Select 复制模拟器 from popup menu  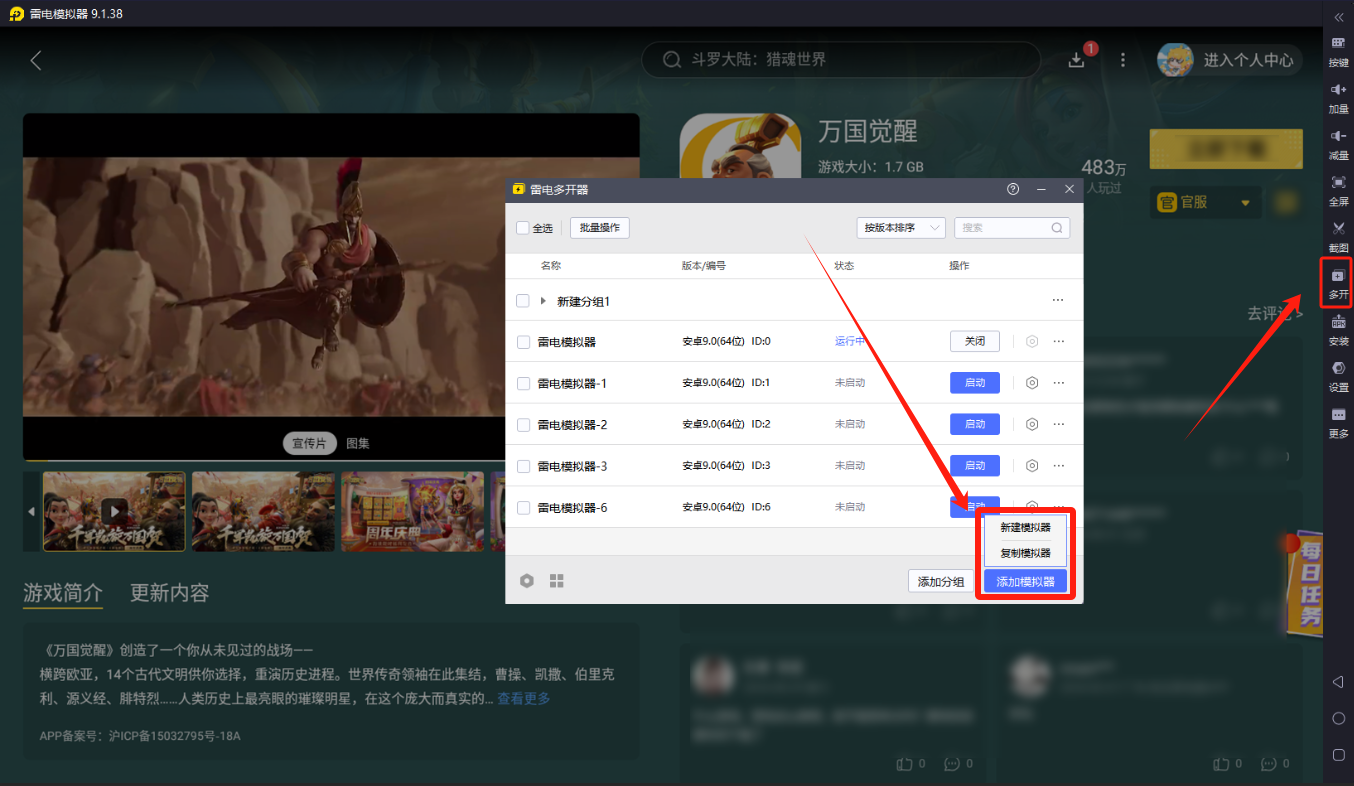pos(1025,553)
